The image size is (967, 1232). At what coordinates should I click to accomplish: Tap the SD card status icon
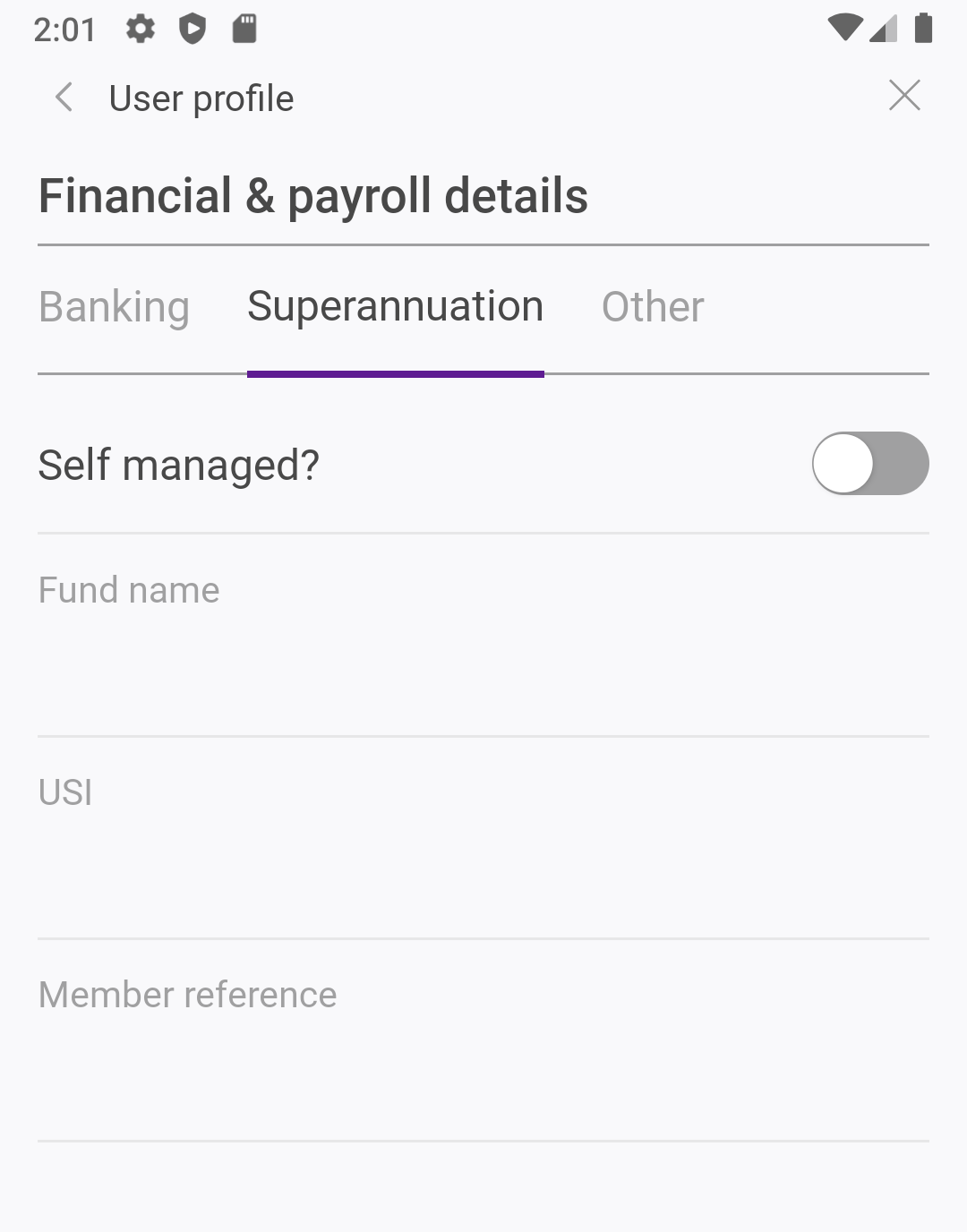pos(244,30)
